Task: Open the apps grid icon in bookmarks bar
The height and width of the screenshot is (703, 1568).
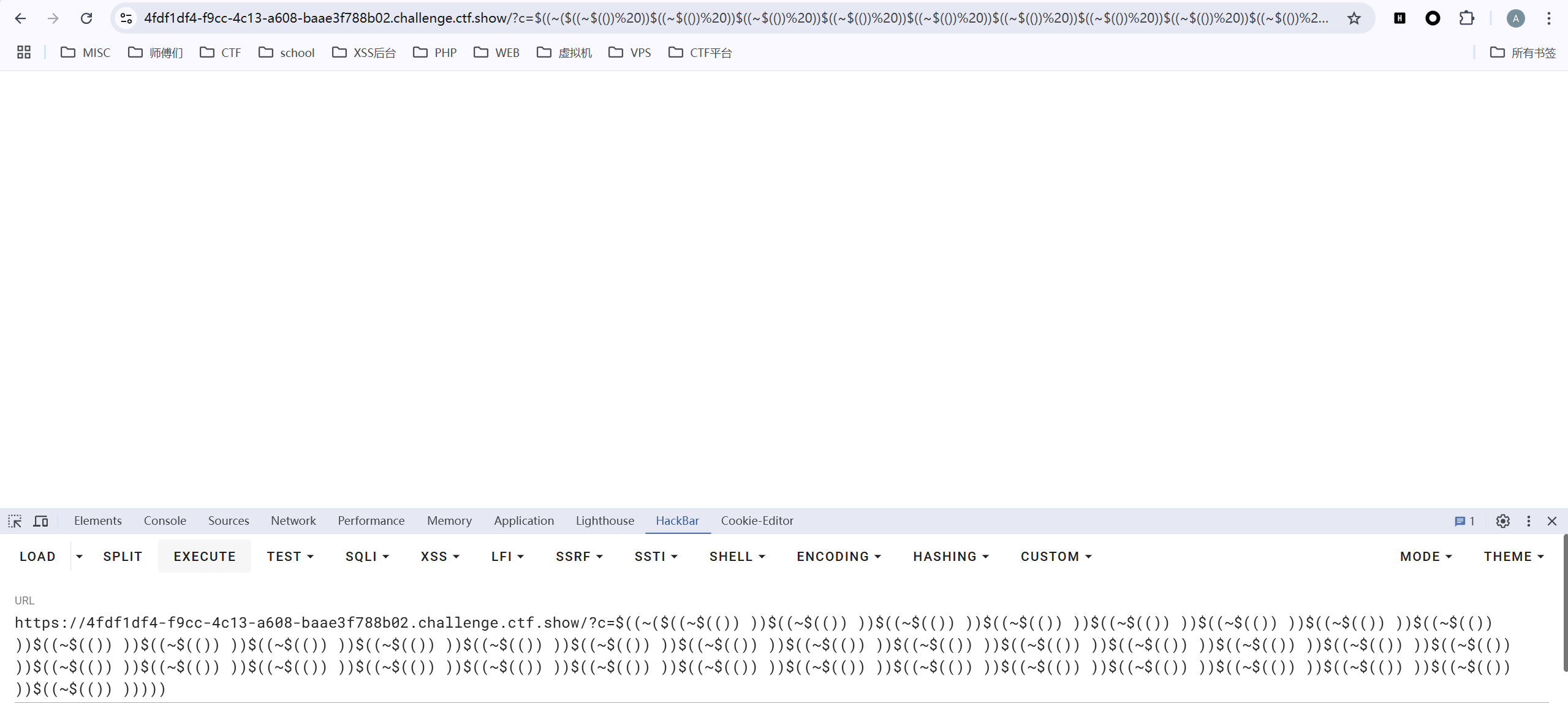Action: 24,53
